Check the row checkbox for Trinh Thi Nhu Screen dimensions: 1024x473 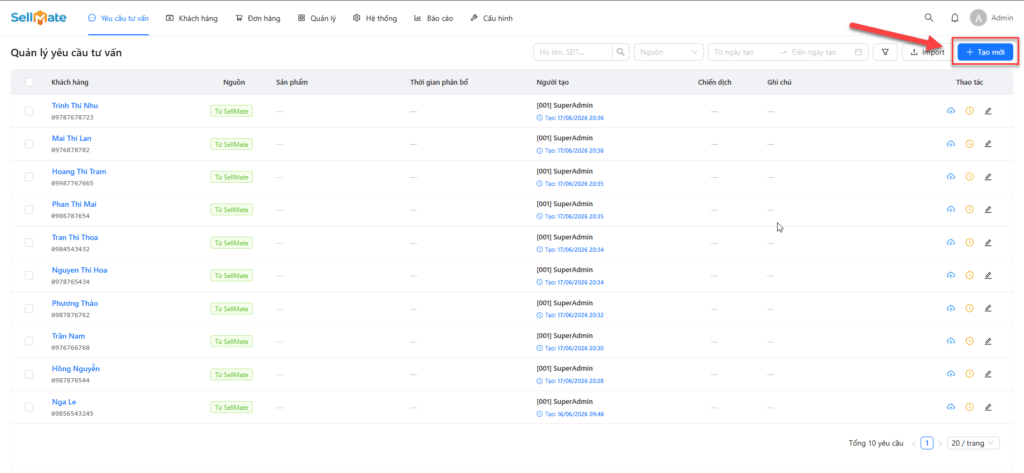point(29,111)
